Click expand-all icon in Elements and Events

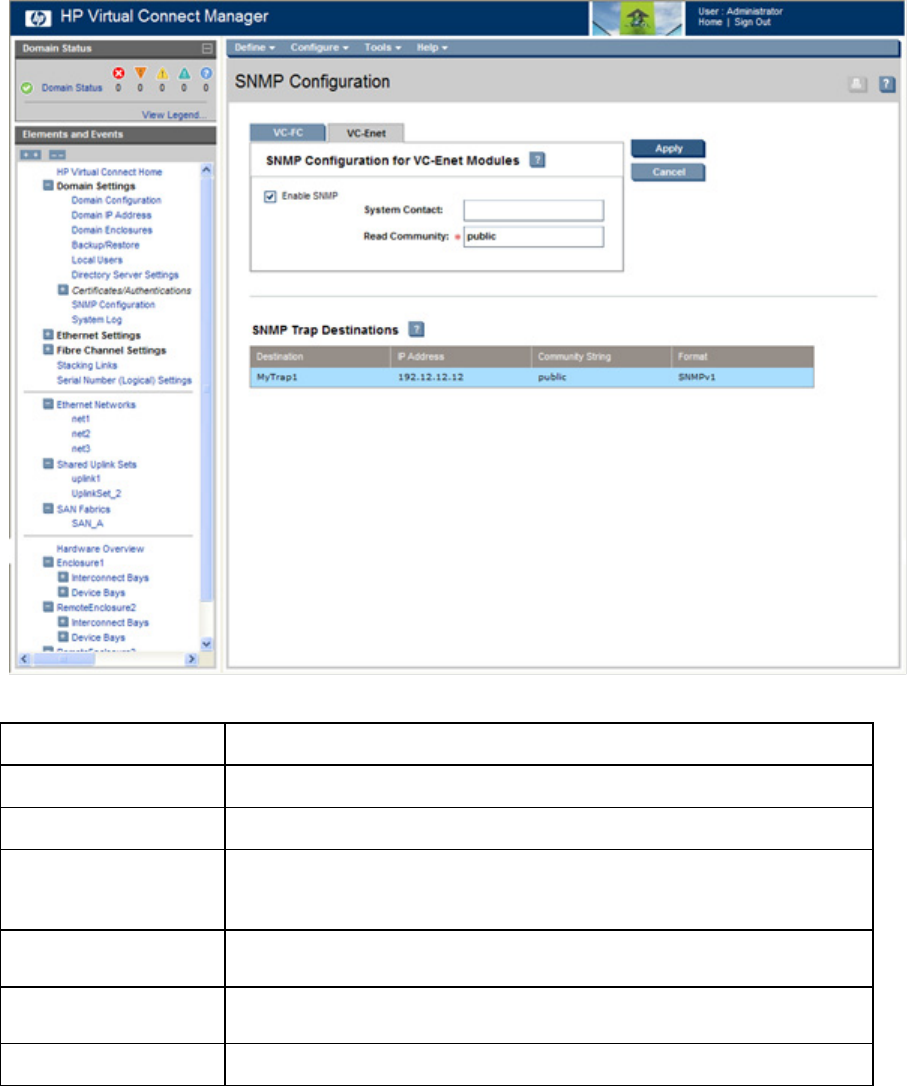(30, 154)
